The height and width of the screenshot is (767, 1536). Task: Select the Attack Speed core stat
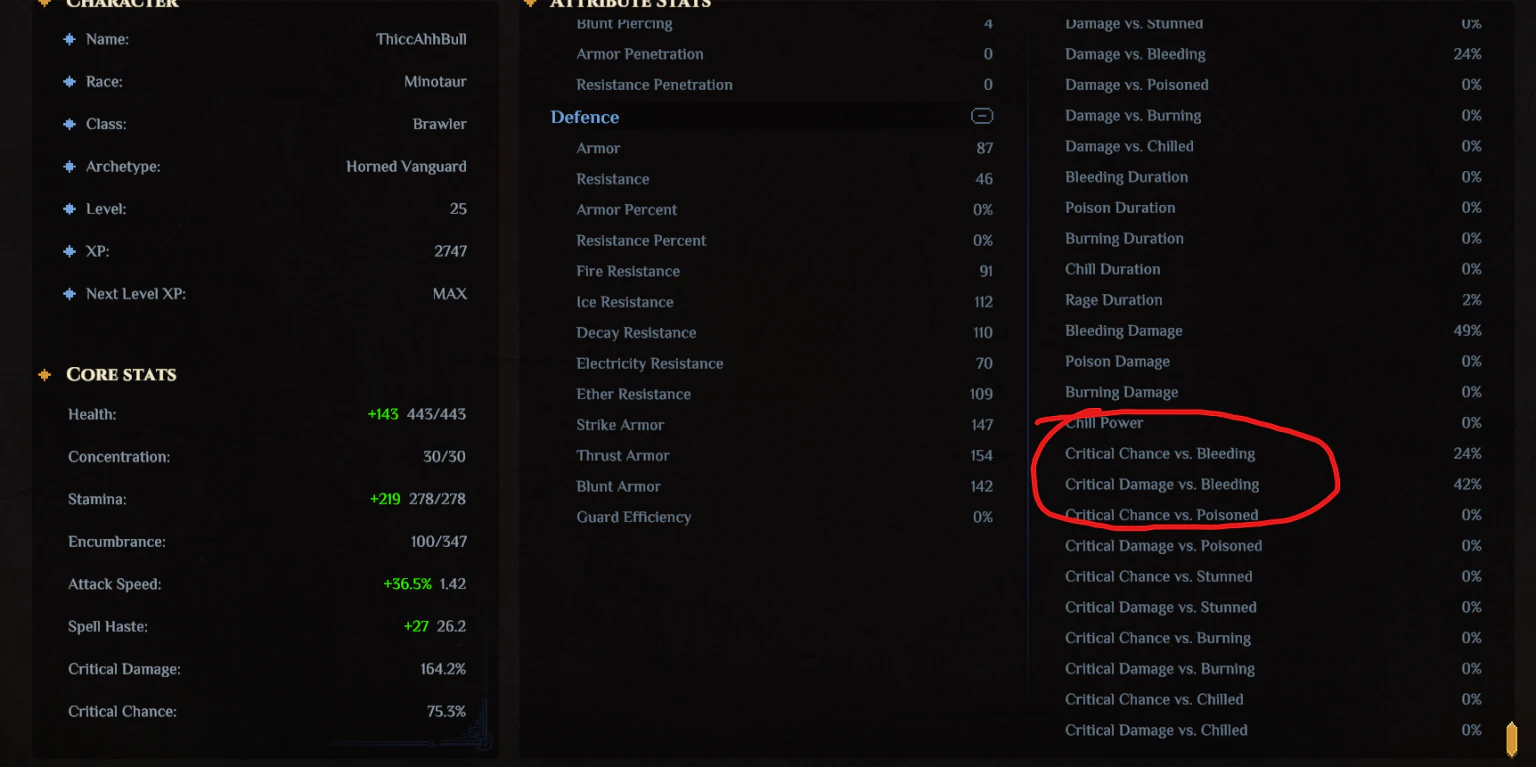pyautogui.click(x=267, y=584)
